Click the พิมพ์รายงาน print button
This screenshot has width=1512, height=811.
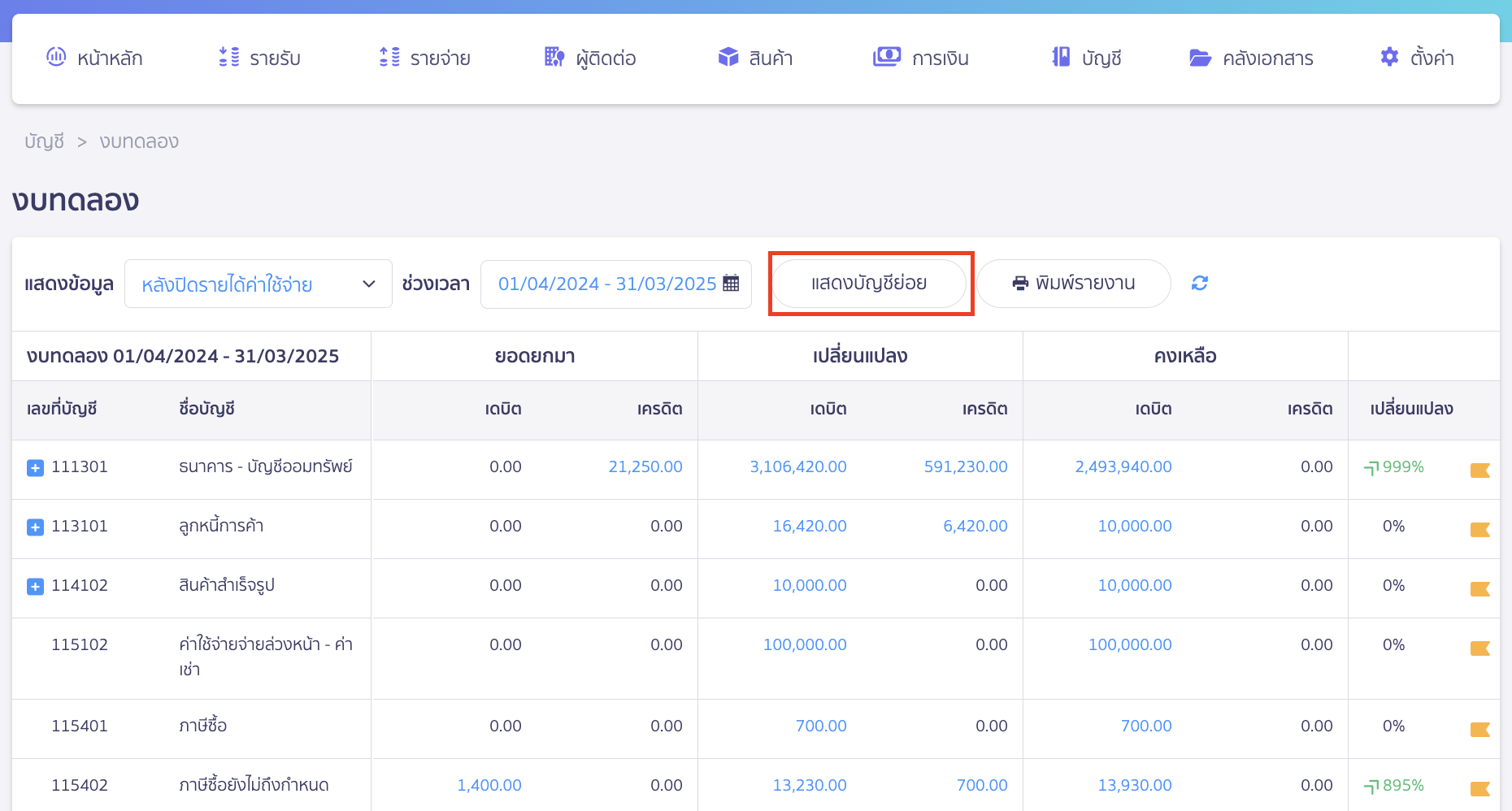click(1073, 284)
